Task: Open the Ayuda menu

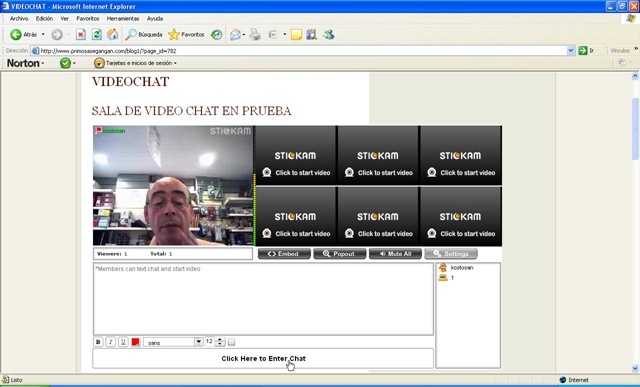Action: [x=155, y=19]
